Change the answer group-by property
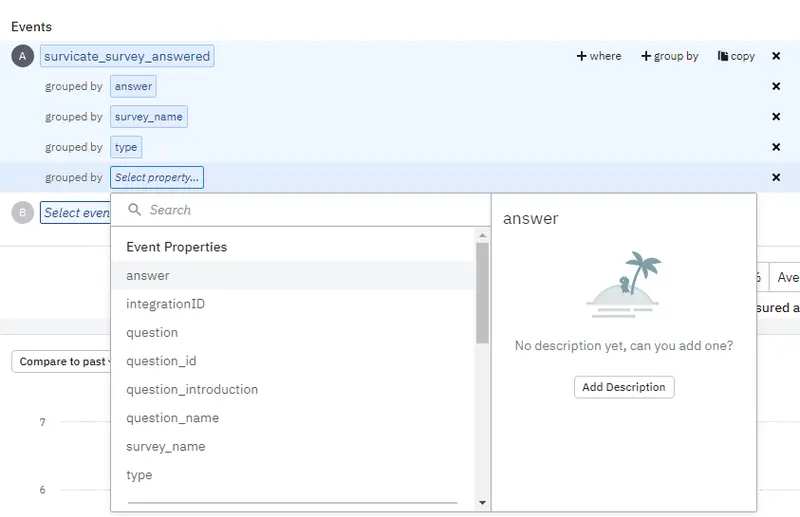Screen dimensions: 800x517 tap(133, 86)
